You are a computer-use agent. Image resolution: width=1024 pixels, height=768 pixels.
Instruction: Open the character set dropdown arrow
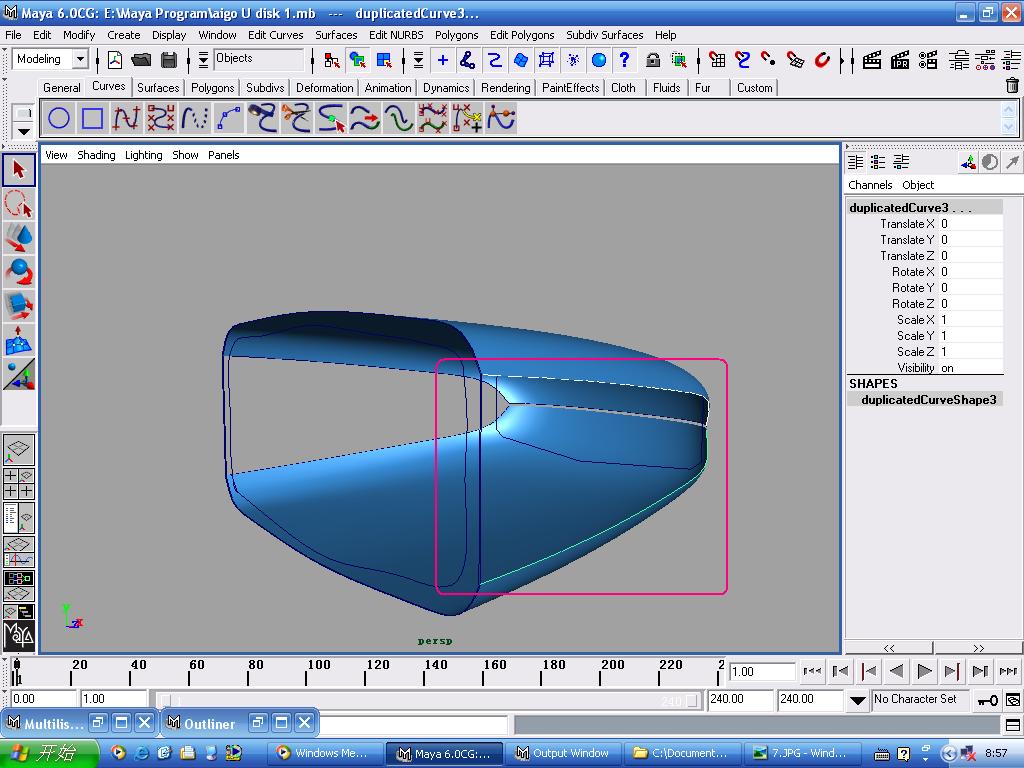(857, 701)
